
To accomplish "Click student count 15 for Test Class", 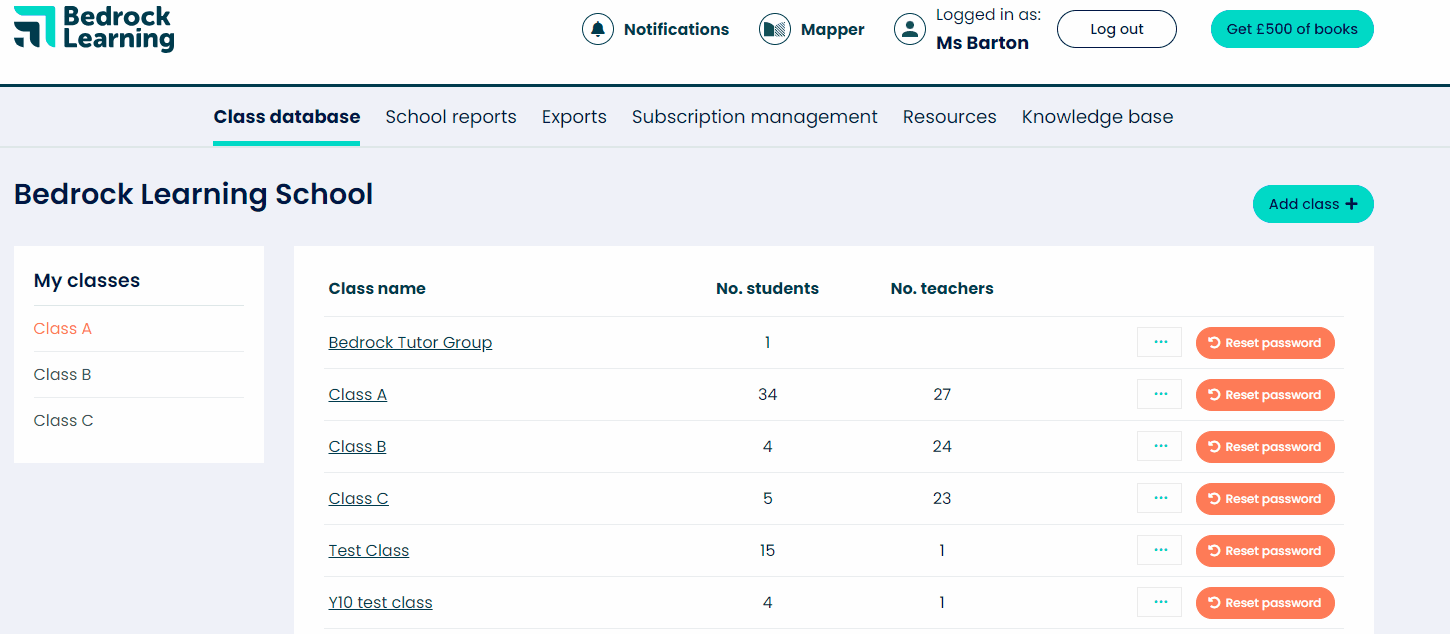I will (768, 551).
